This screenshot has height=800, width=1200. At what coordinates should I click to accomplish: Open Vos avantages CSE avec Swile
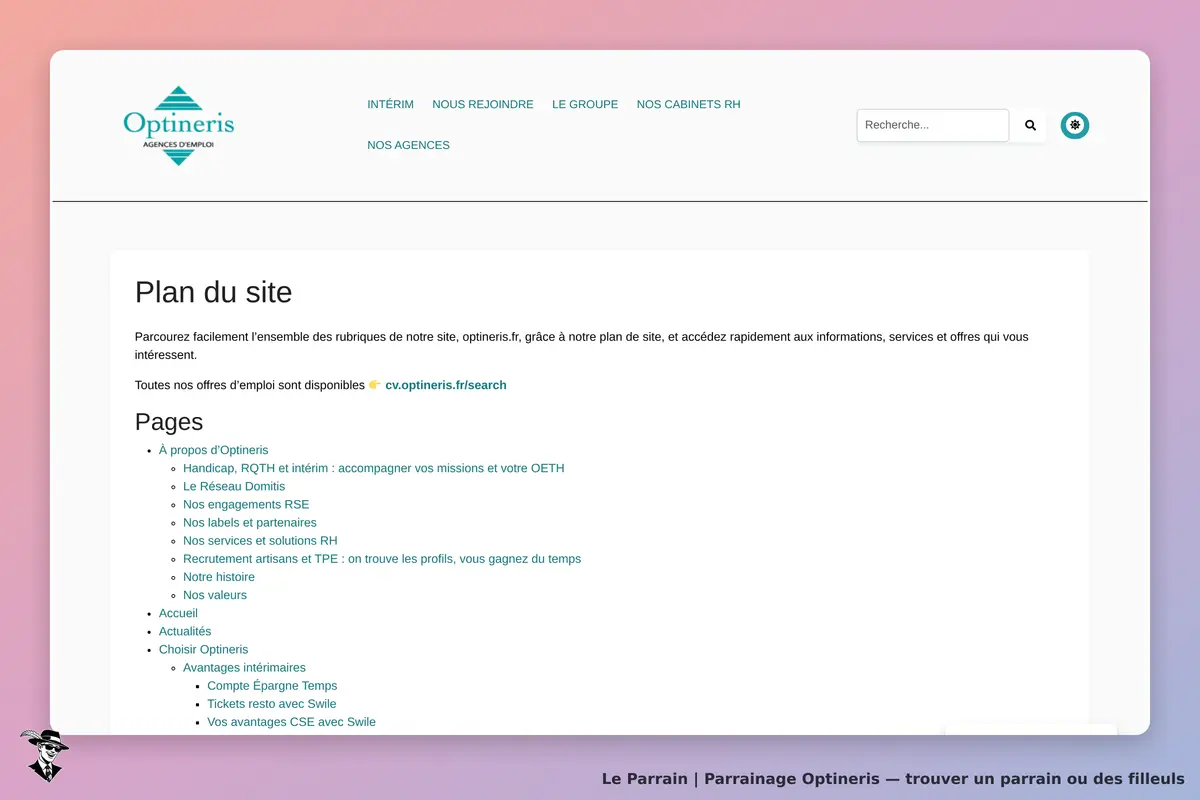click(292, 721)
